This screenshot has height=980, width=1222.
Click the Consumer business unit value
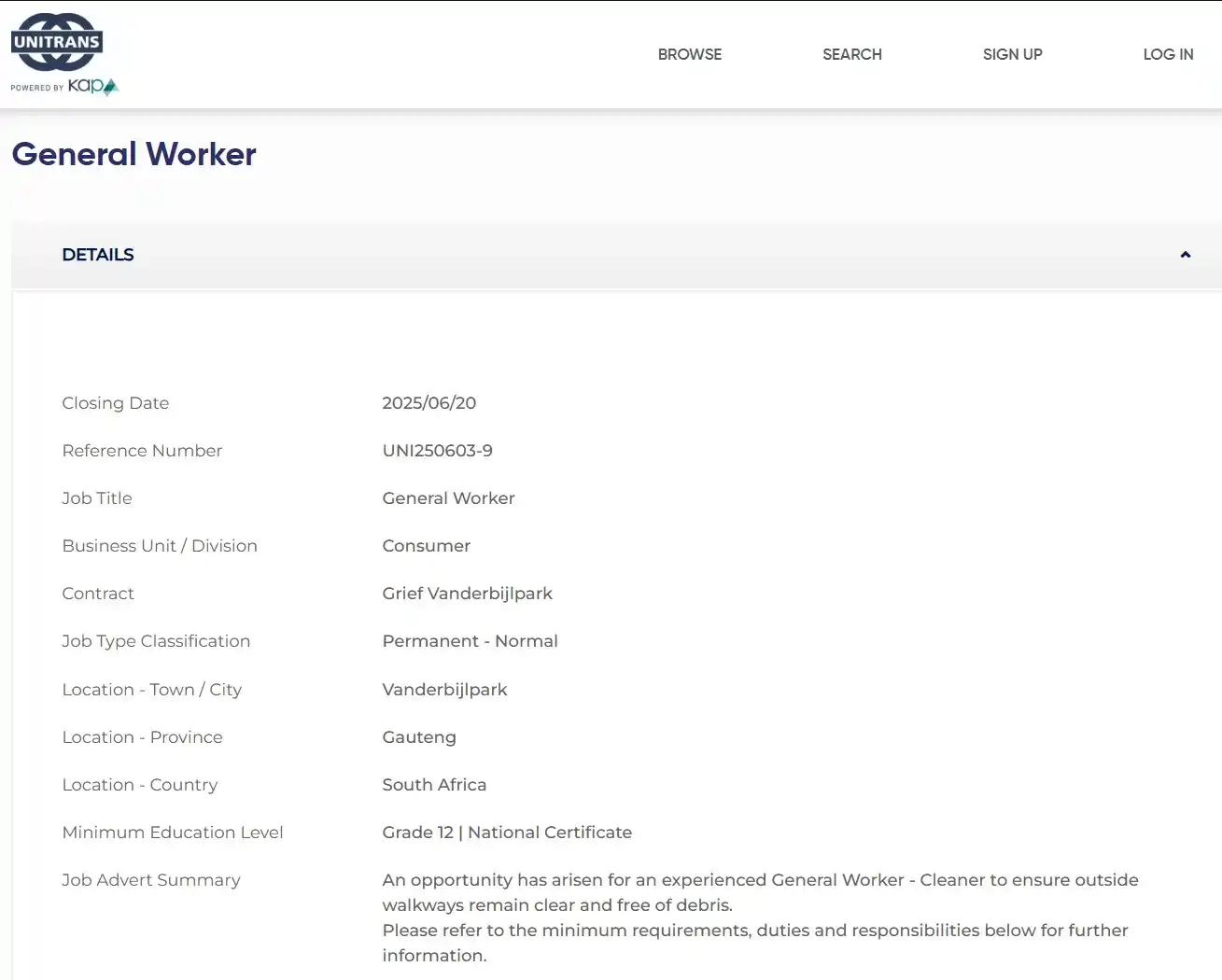pos(426,546)
